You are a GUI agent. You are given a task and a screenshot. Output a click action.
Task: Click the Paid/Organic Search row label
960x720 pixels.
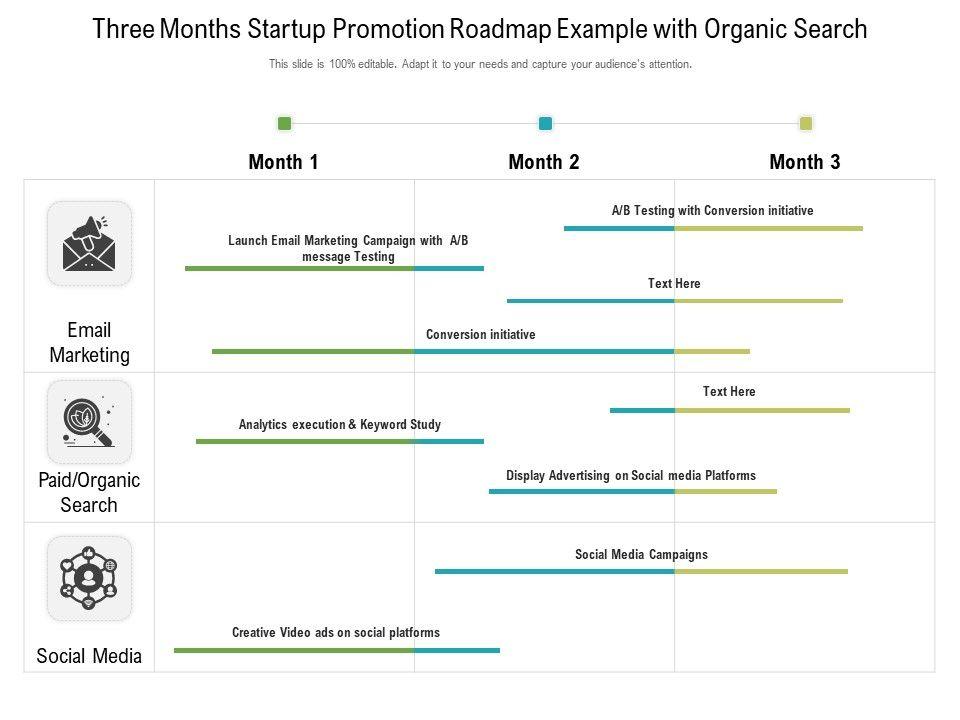89,492
